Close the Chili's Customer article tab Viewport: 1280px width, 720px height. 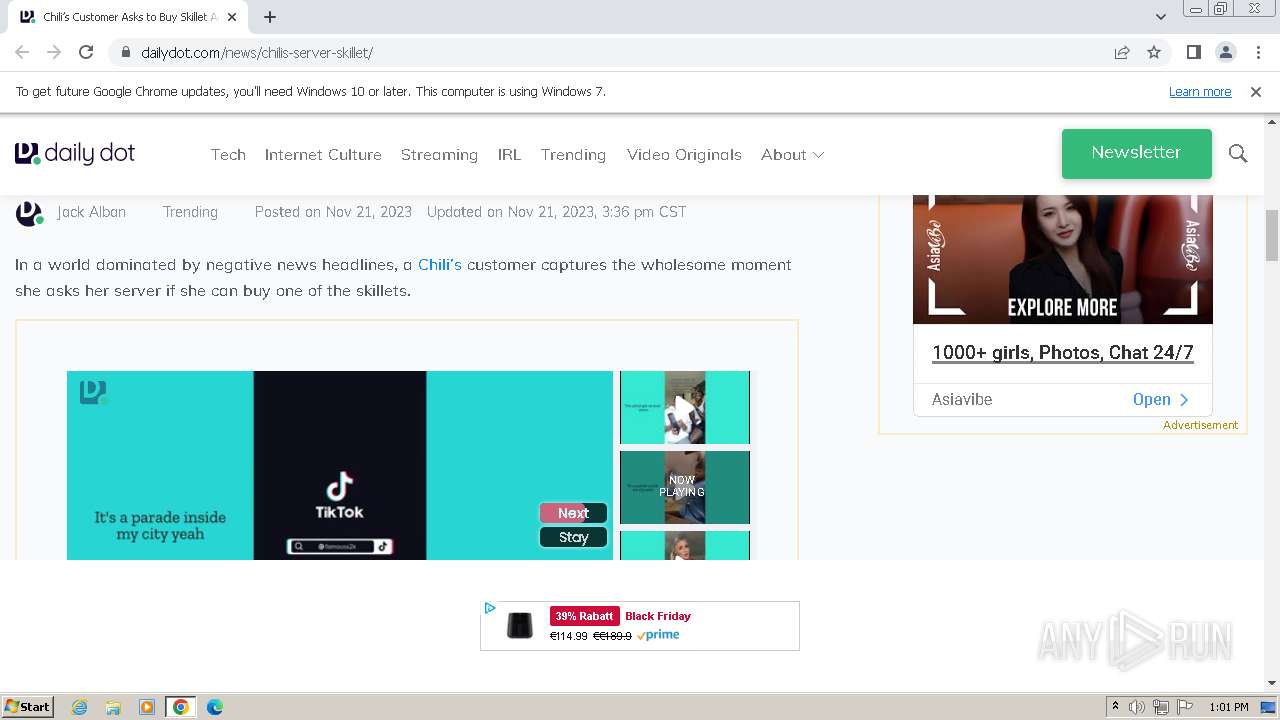tap(232, 17)
